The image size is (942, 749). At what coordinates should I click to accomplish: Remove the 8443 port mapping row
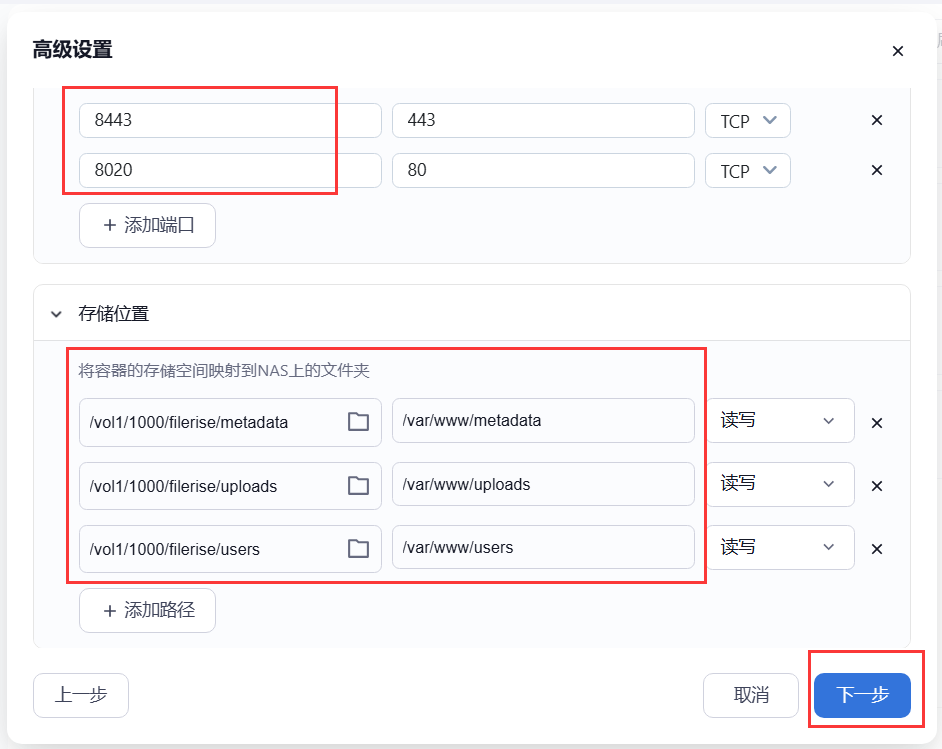coord(877,120)
